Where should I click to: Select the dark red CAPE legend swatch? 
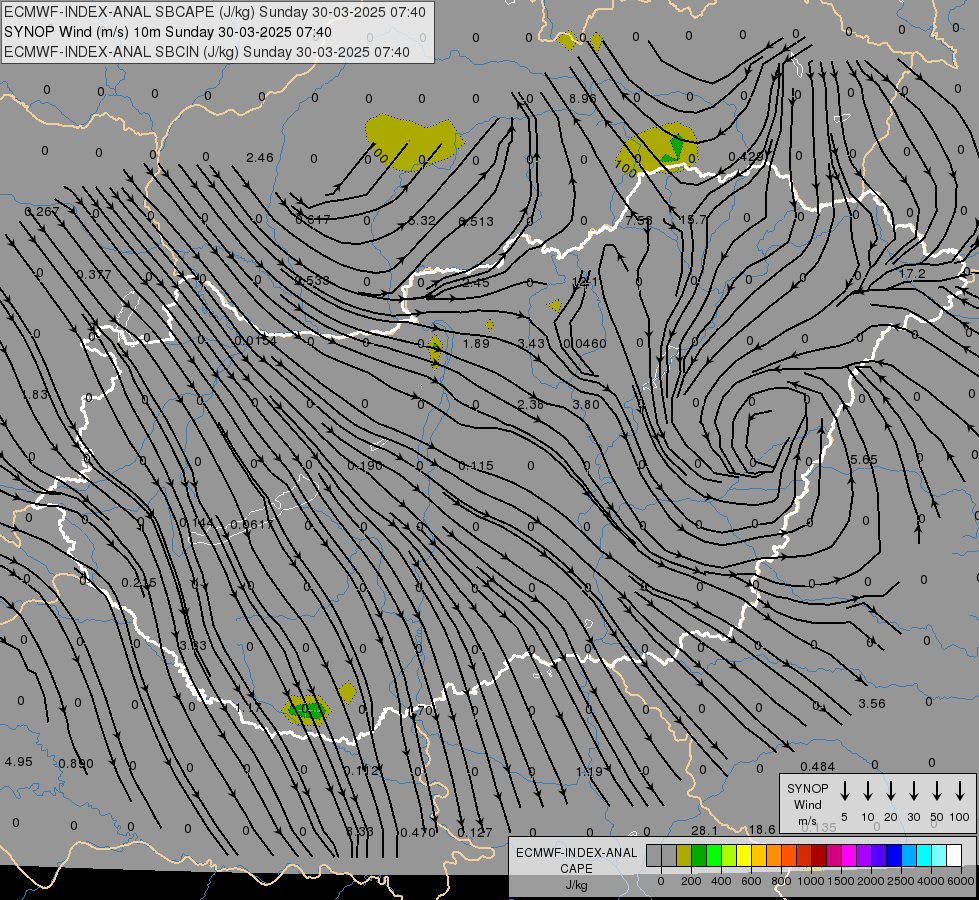[819, 856]
